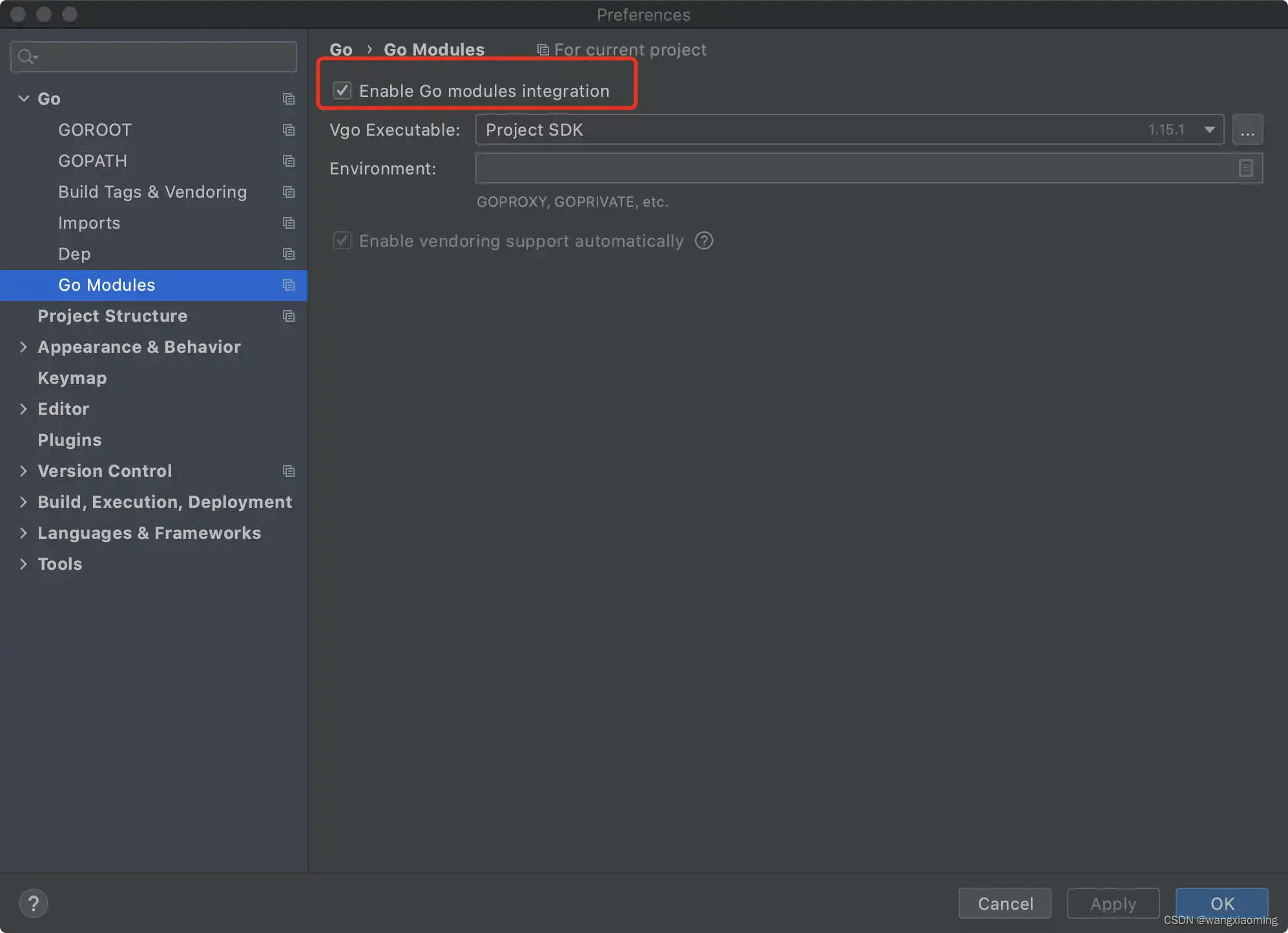This screenshot has height=933, width=1288.
Task: Open the Vgo Executable Project SDK dropdown
Action: click(x=1209, y=130)
